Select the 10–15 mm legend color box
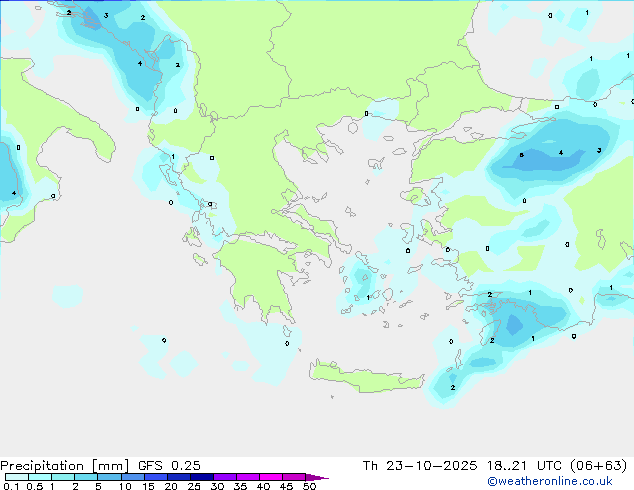 click(x=132, y=477)
